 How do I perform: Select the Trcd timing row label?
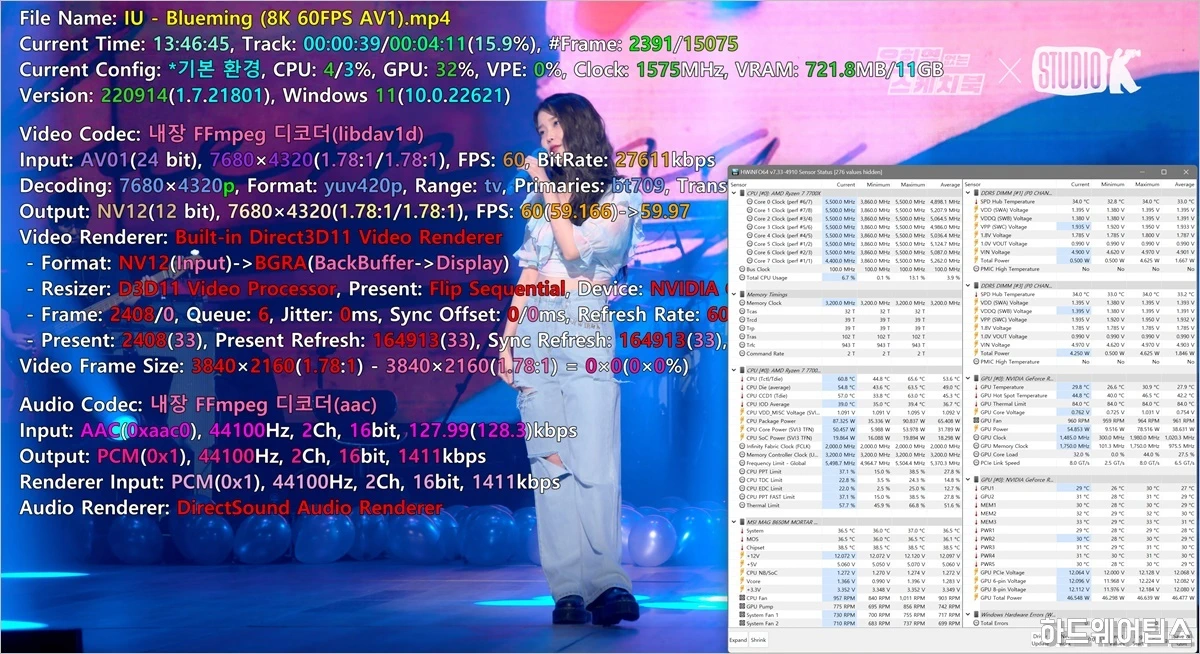click(x=751, y=319)
